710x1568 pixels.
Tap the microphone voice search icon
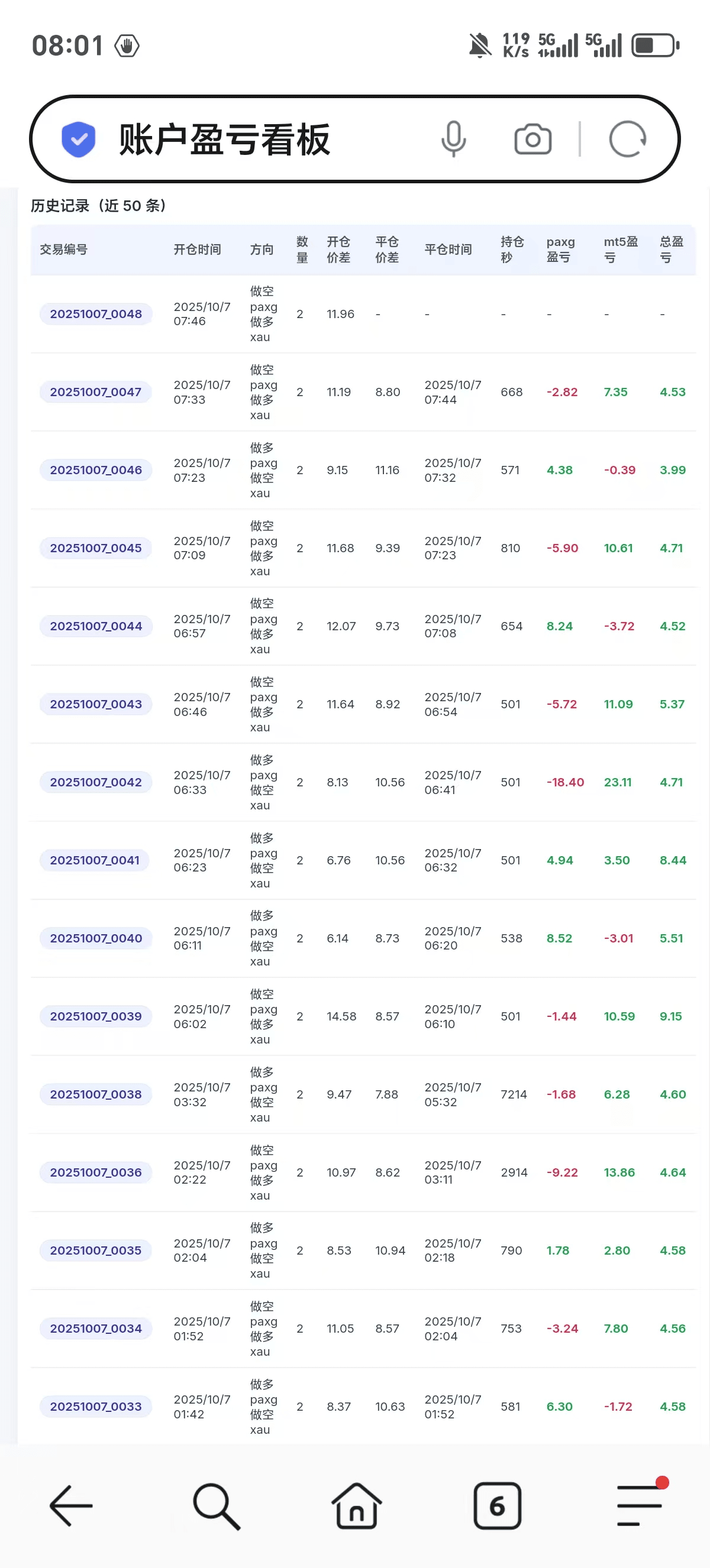[x=454, y=139]
